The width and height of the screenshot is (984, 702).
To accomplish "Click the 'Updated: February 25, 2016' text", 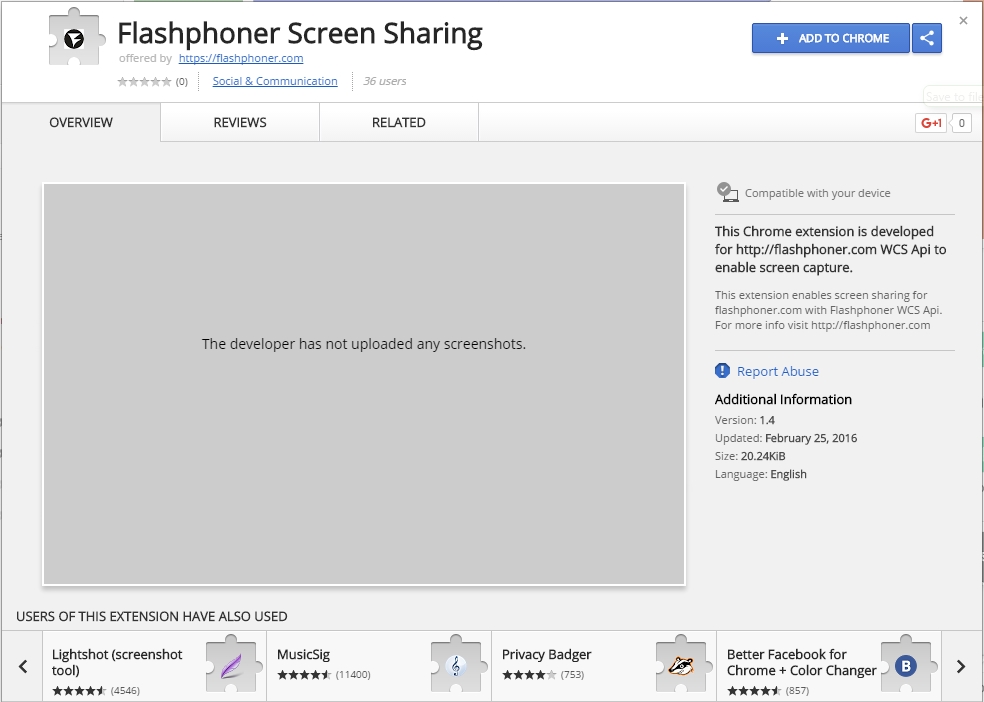I will coord(786,438).
